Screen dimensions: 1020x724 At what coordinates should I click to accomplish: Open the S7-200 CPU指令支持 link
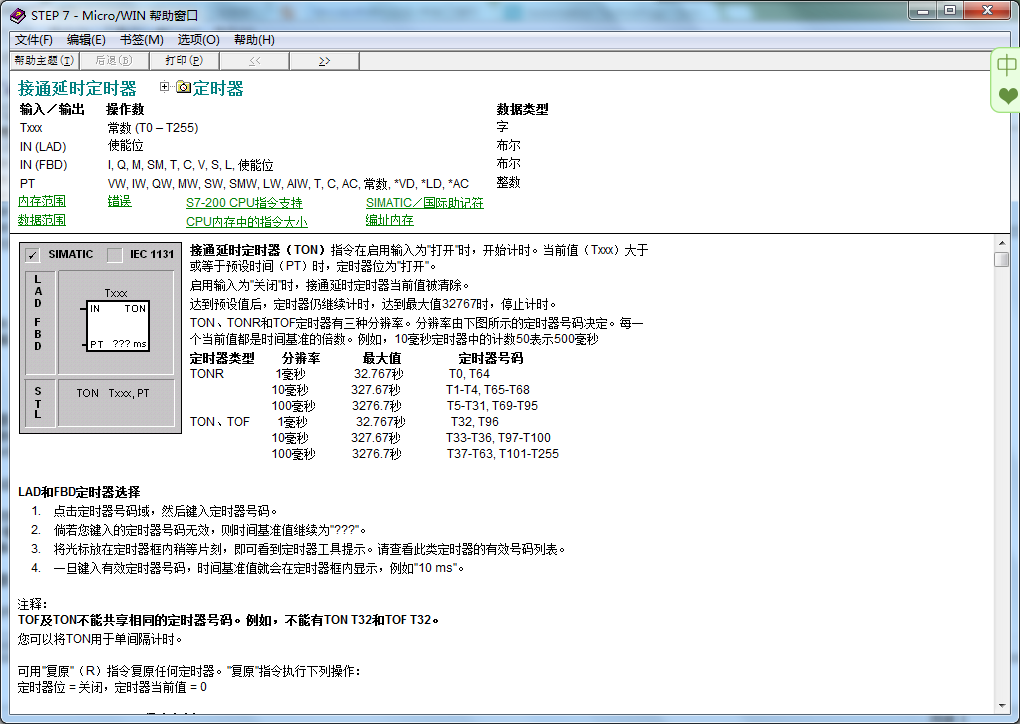point(244,203)
